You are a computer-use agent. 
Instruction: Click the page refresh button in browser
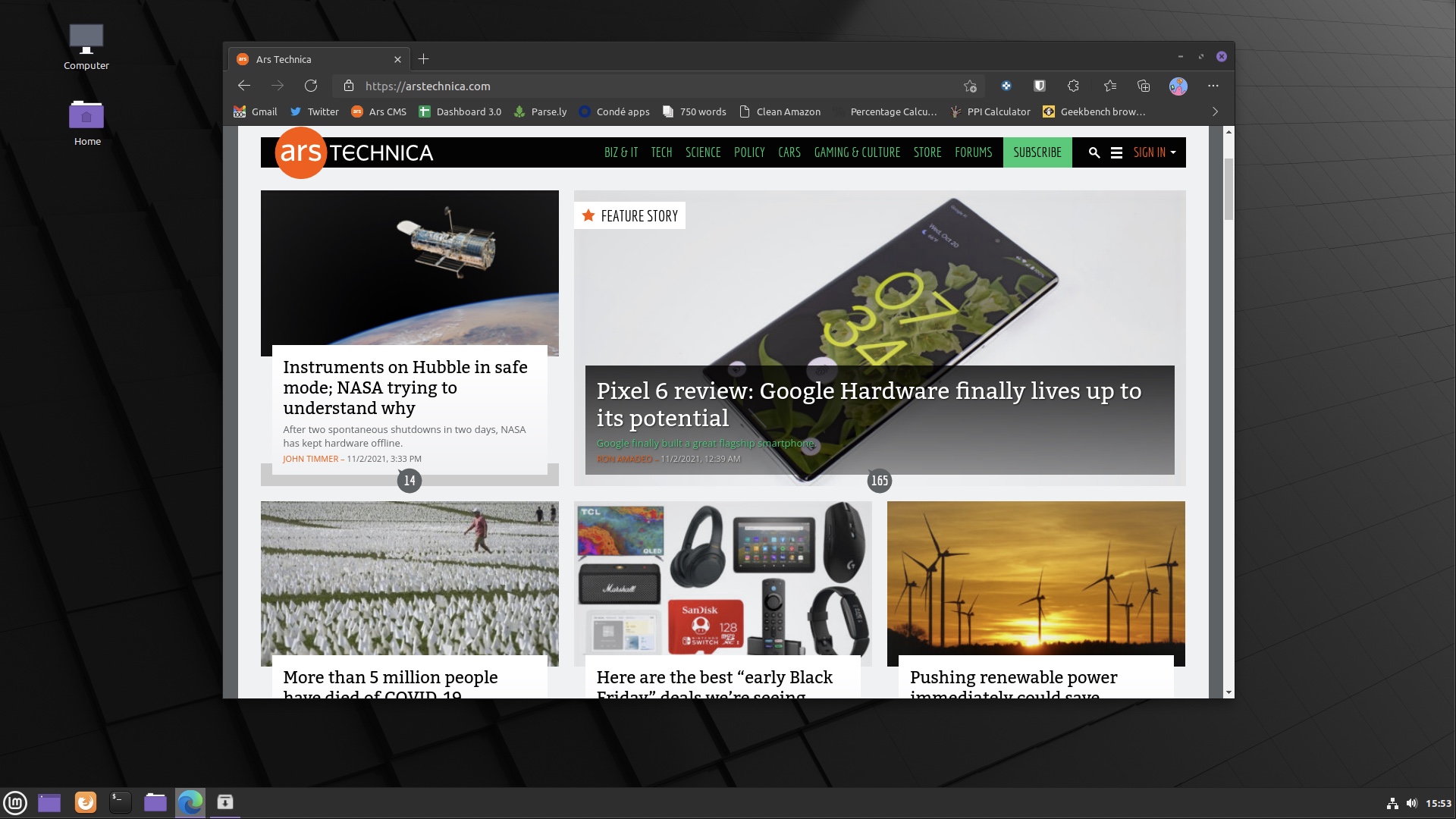coord(311,86)
